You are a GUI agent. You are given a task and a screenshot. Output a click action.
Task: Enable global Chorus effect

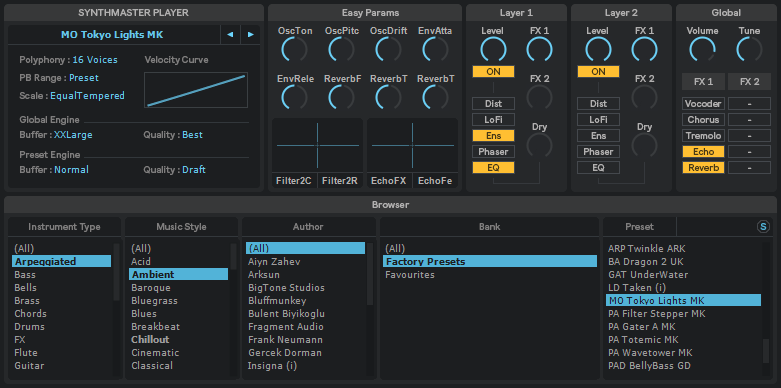pyautogui.click(x=703, y=120)
